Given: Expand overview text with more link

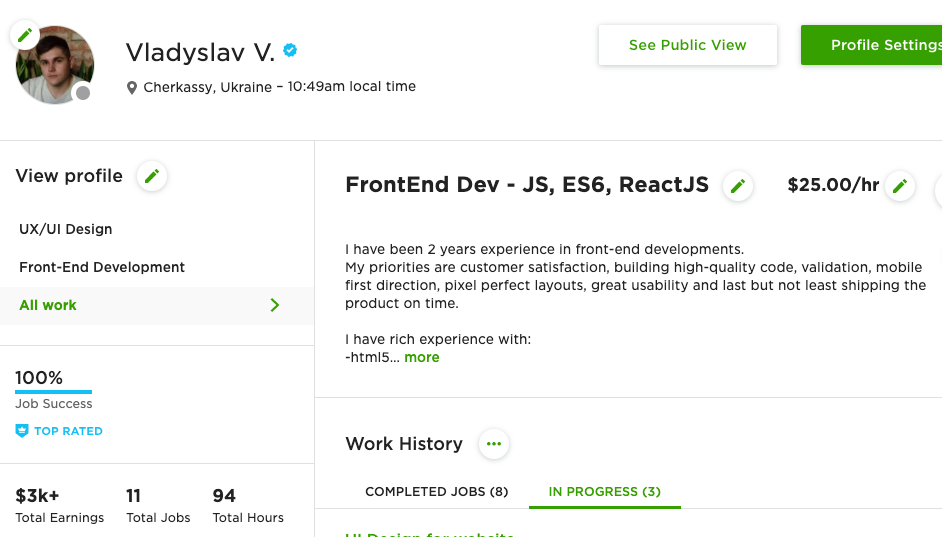Looking at the screenshot, I should pos(422,357).
